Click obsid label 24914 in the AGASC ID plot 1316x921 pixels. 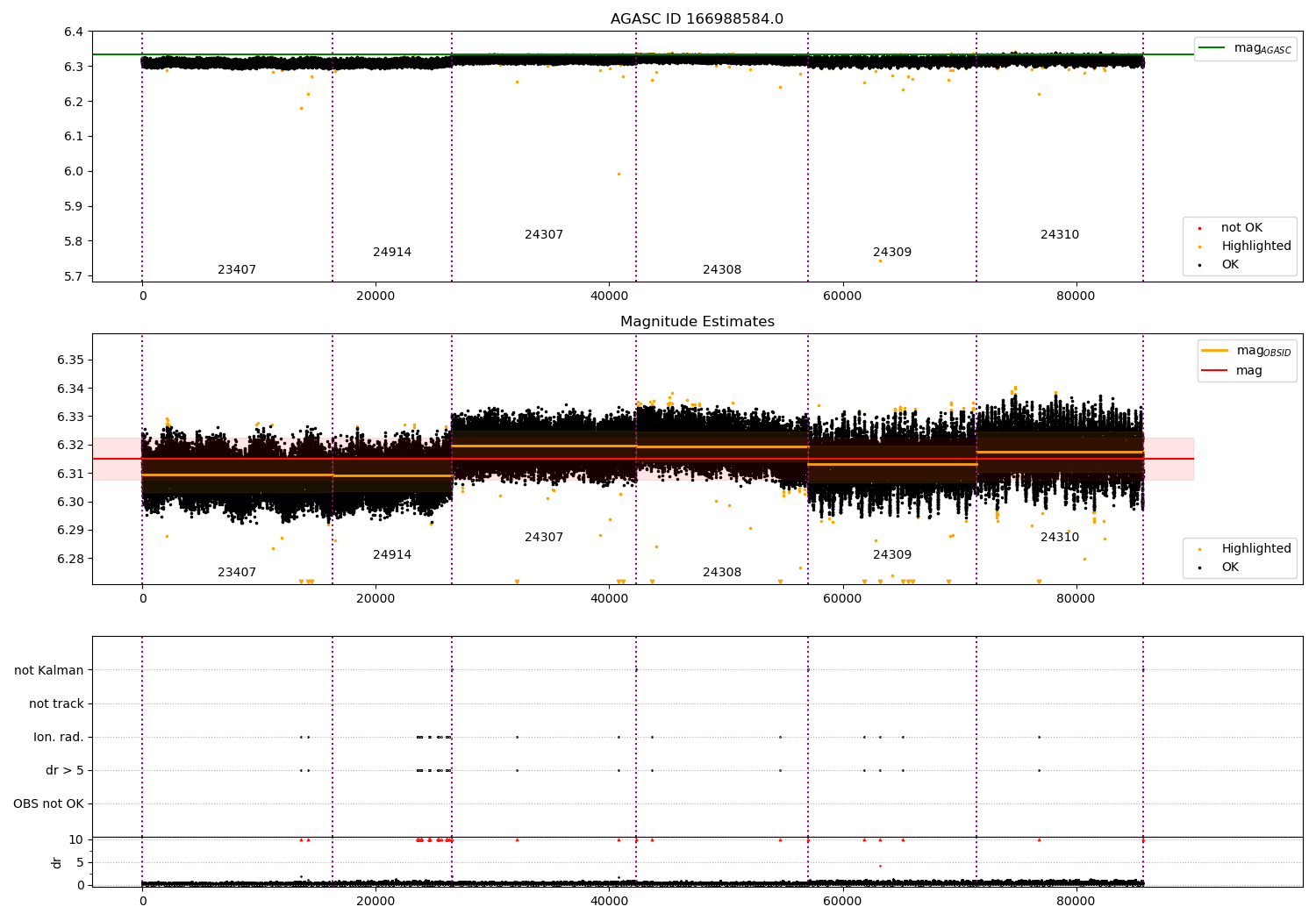[392, 253]
